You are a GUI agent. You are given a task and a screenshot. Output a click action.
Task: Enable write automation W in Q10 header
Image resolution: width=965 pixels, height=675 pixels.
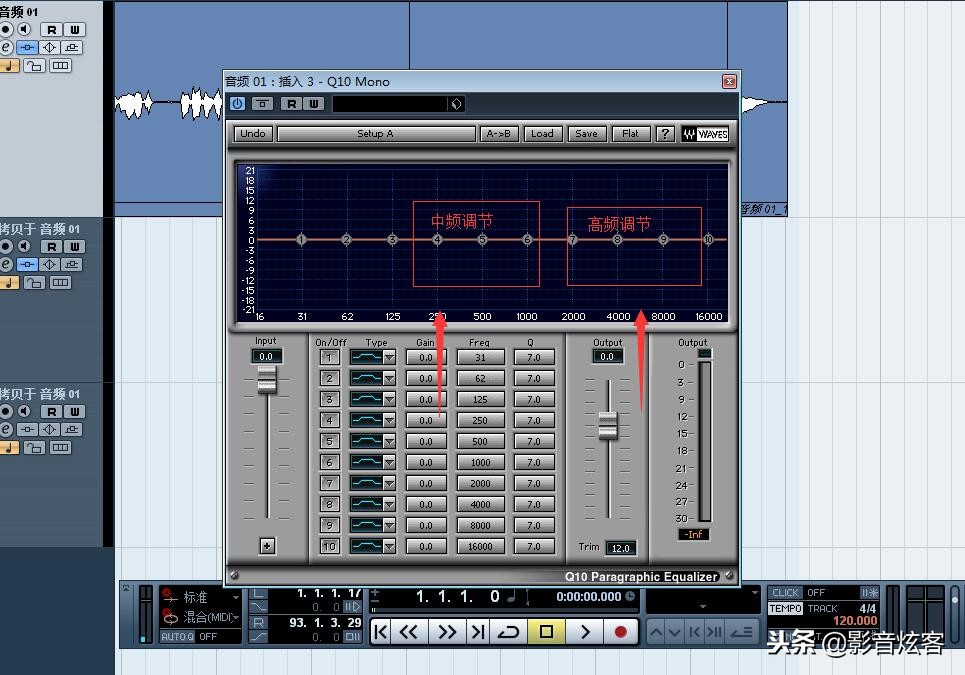tap(313, 104)
